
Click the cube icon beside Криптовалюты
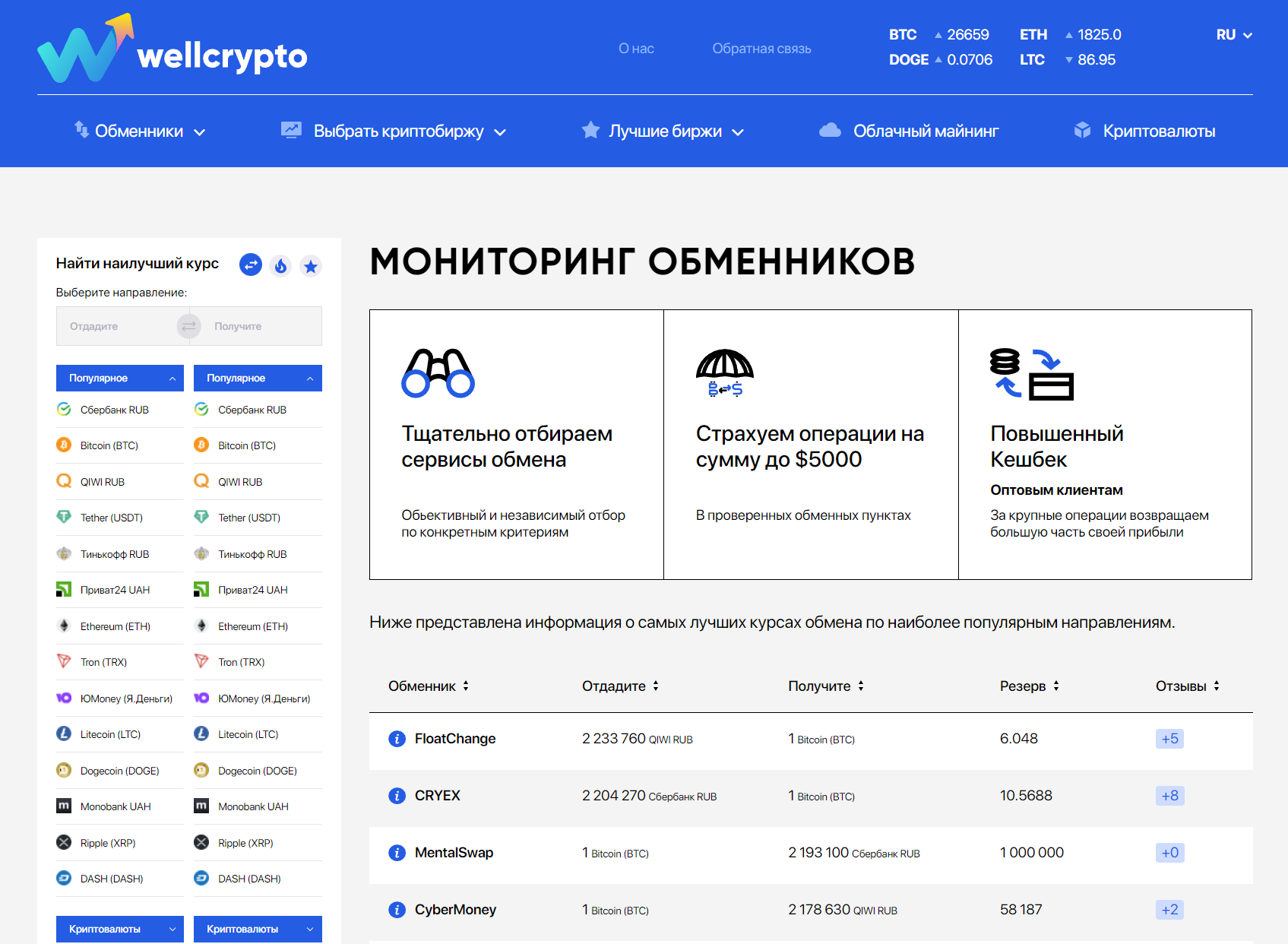click(1083, 130)
